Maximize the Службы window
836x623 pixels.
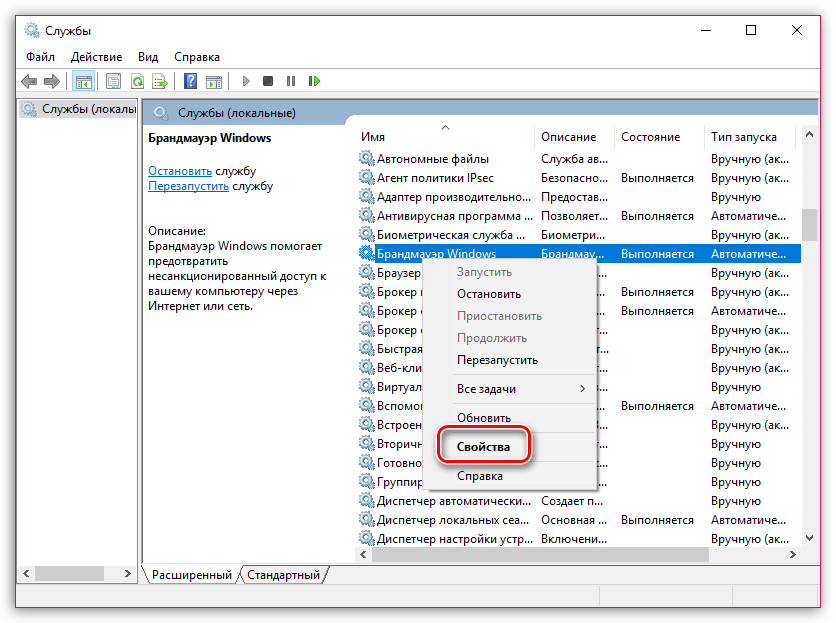click(x=751, y=30)
